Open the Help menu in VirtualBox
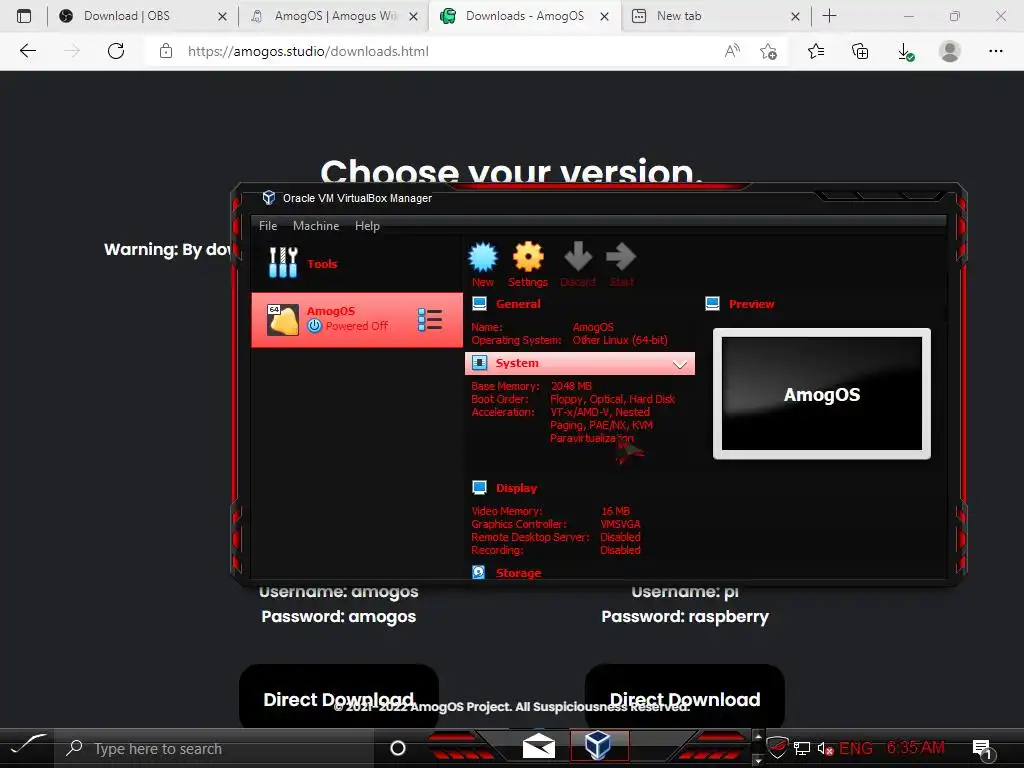1024x768 pixels. tap(367, 225)
